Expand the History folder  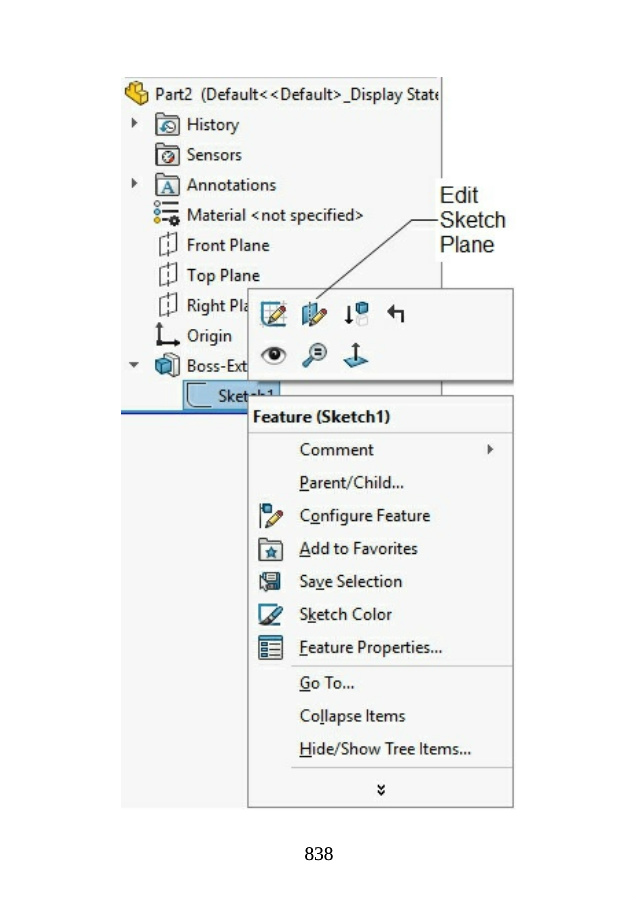[x=135, y=124]
